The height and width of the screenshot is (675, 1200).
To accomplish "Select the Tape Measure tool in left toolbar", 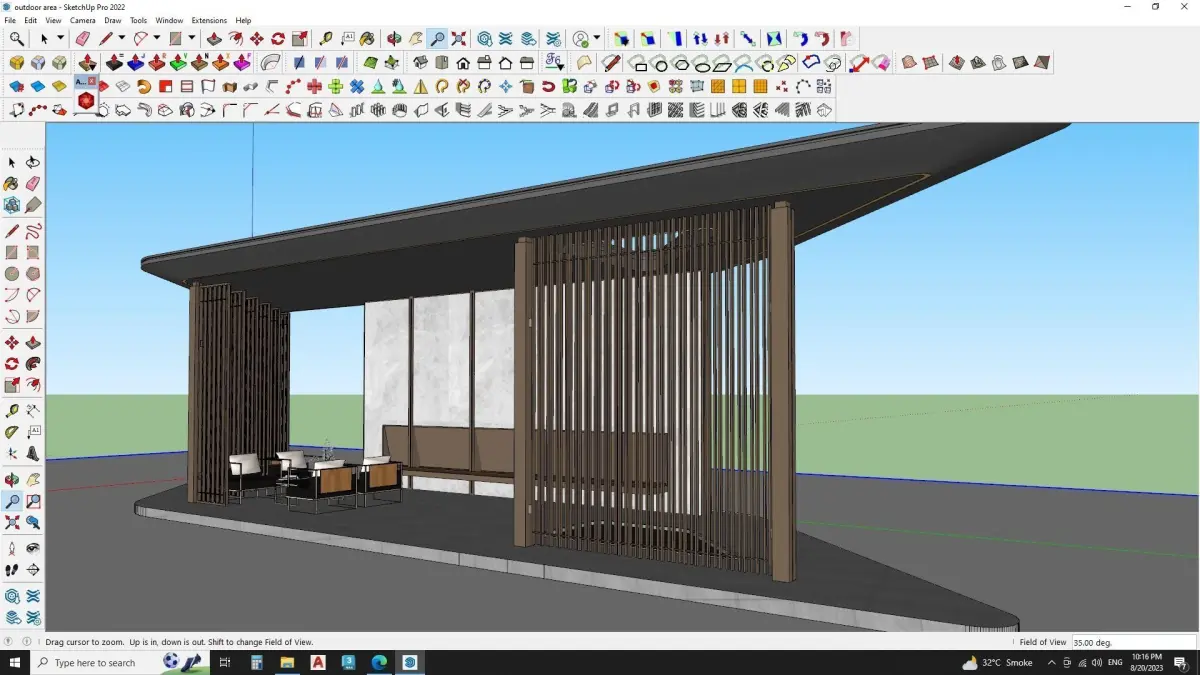I will coord(12,410).
